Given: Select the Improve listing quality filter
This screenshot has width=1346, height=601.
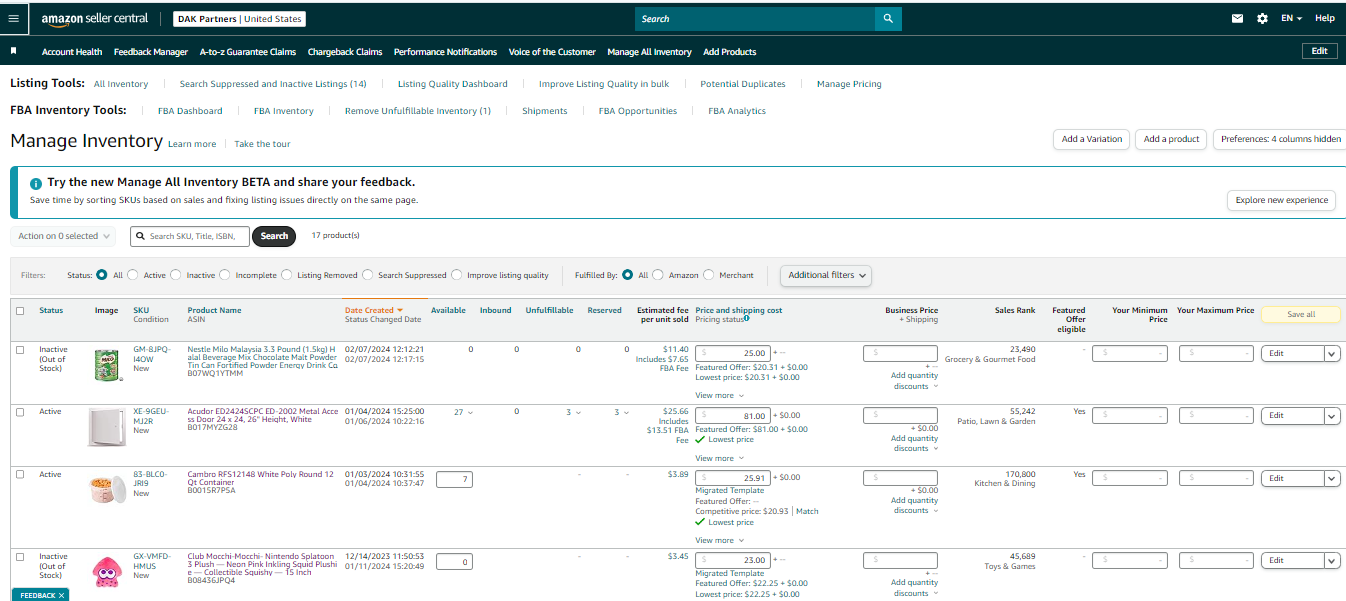Looking at the screenshot, I should (457, 275).
